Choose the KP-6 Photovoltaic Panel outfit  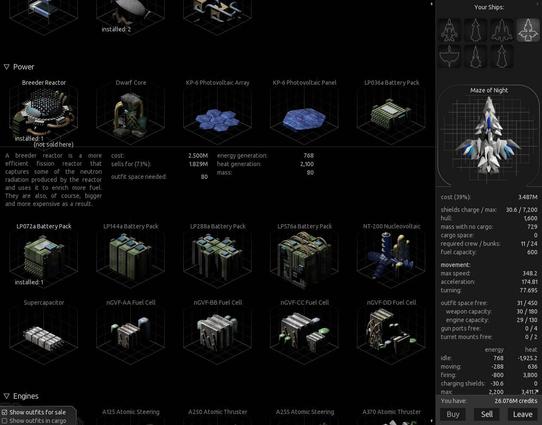click(304, 113)
